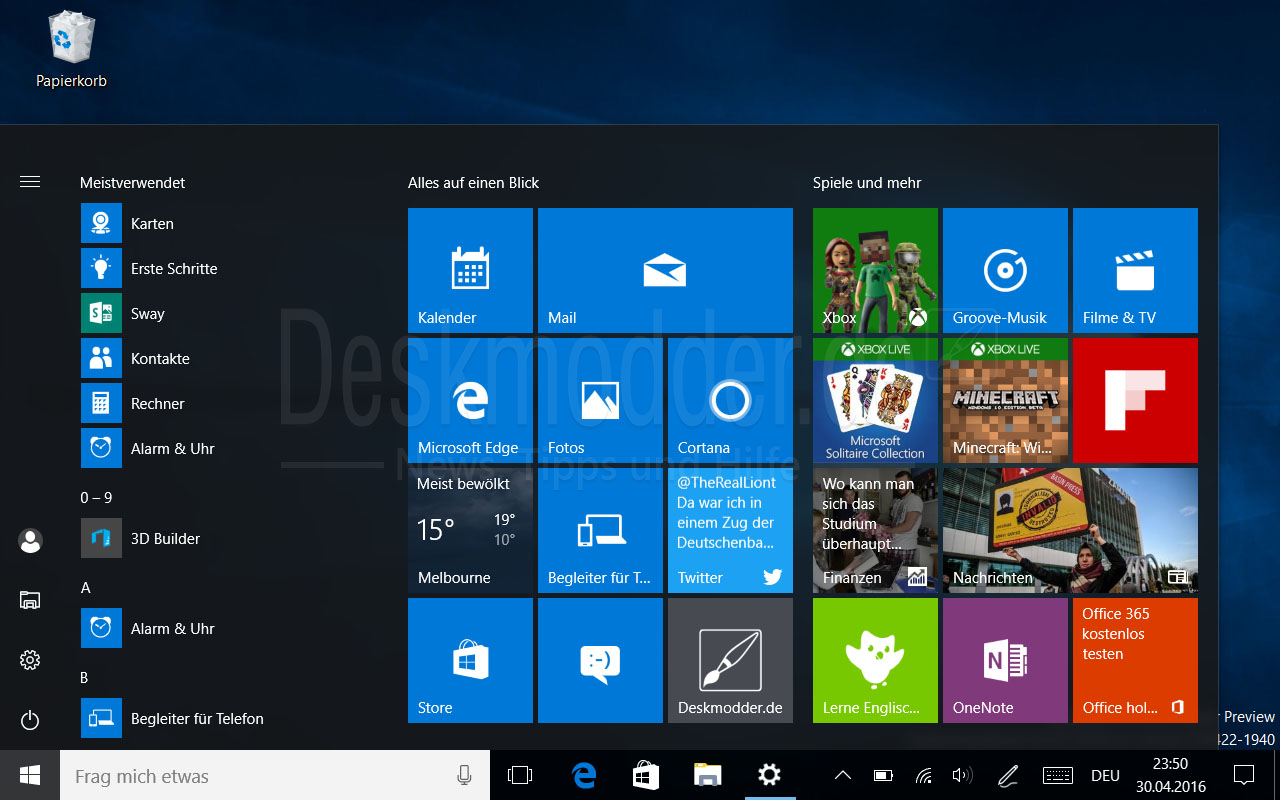Image resolution: width=1280 pixels, height=800 pixels.
Task: Launch Rechner calculator app
Action: click(225, 403)
